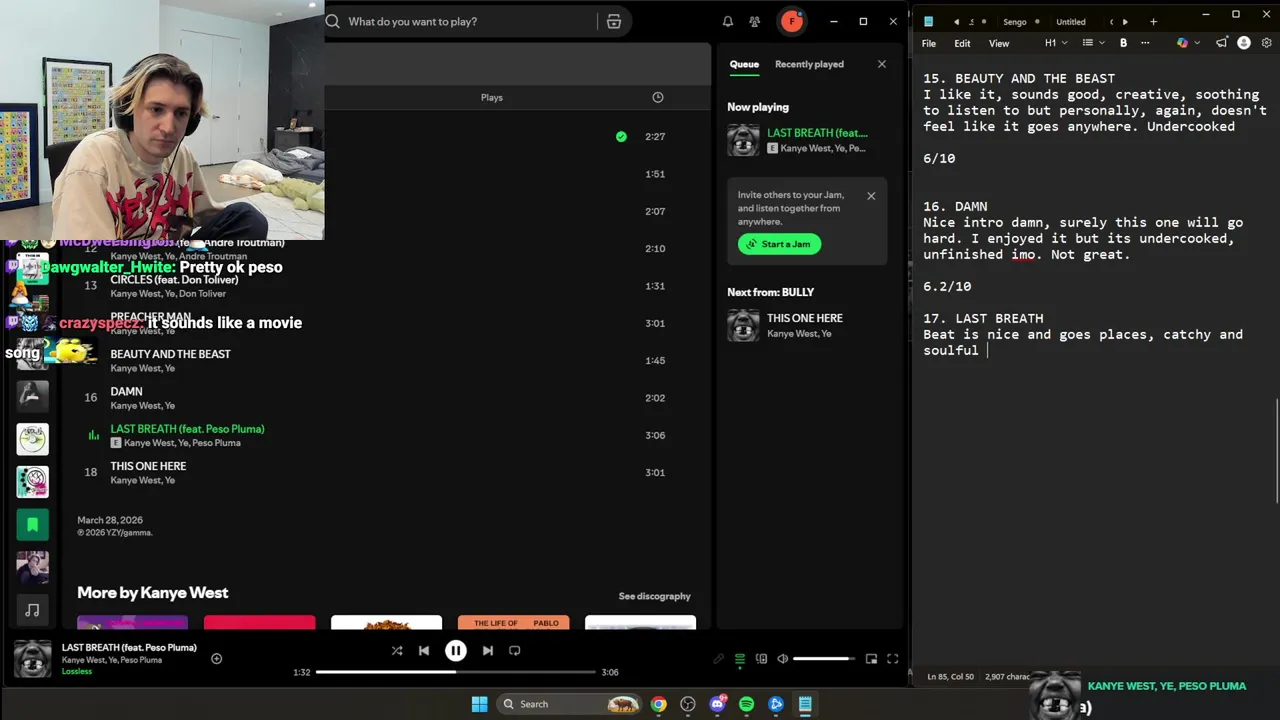
Task: Enter Spotify full screen mode
Action: point(892,659)
